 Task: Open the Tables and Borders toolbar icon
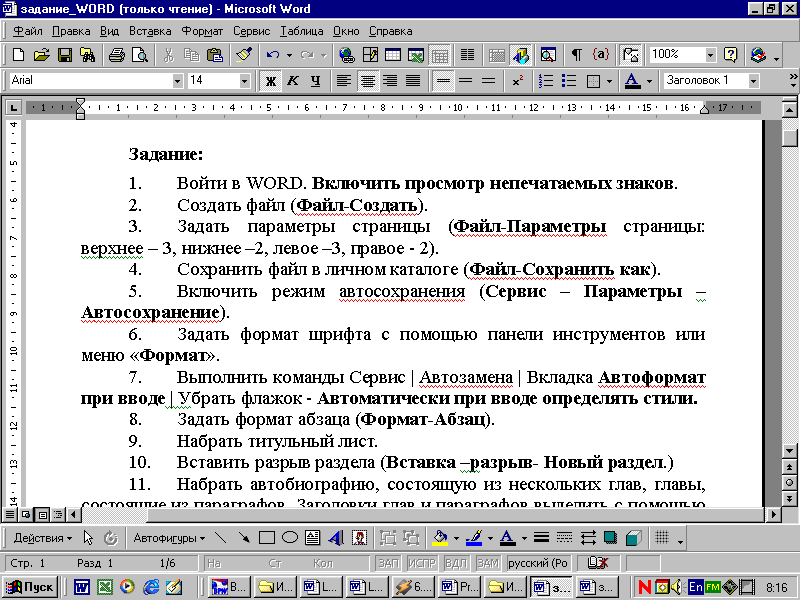[370, 55]
